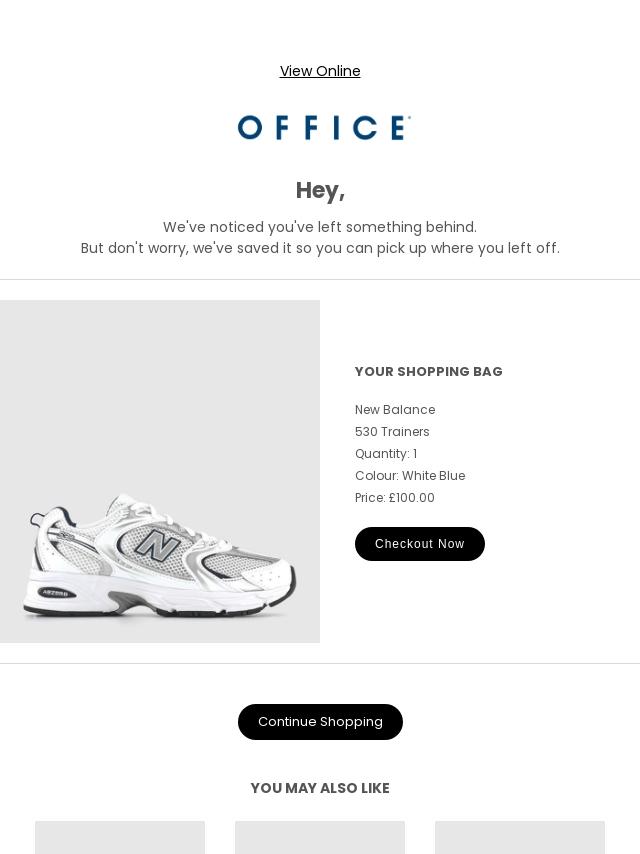Click the Quantity: 1 line

pyautogui.click(x=386, y=454)
